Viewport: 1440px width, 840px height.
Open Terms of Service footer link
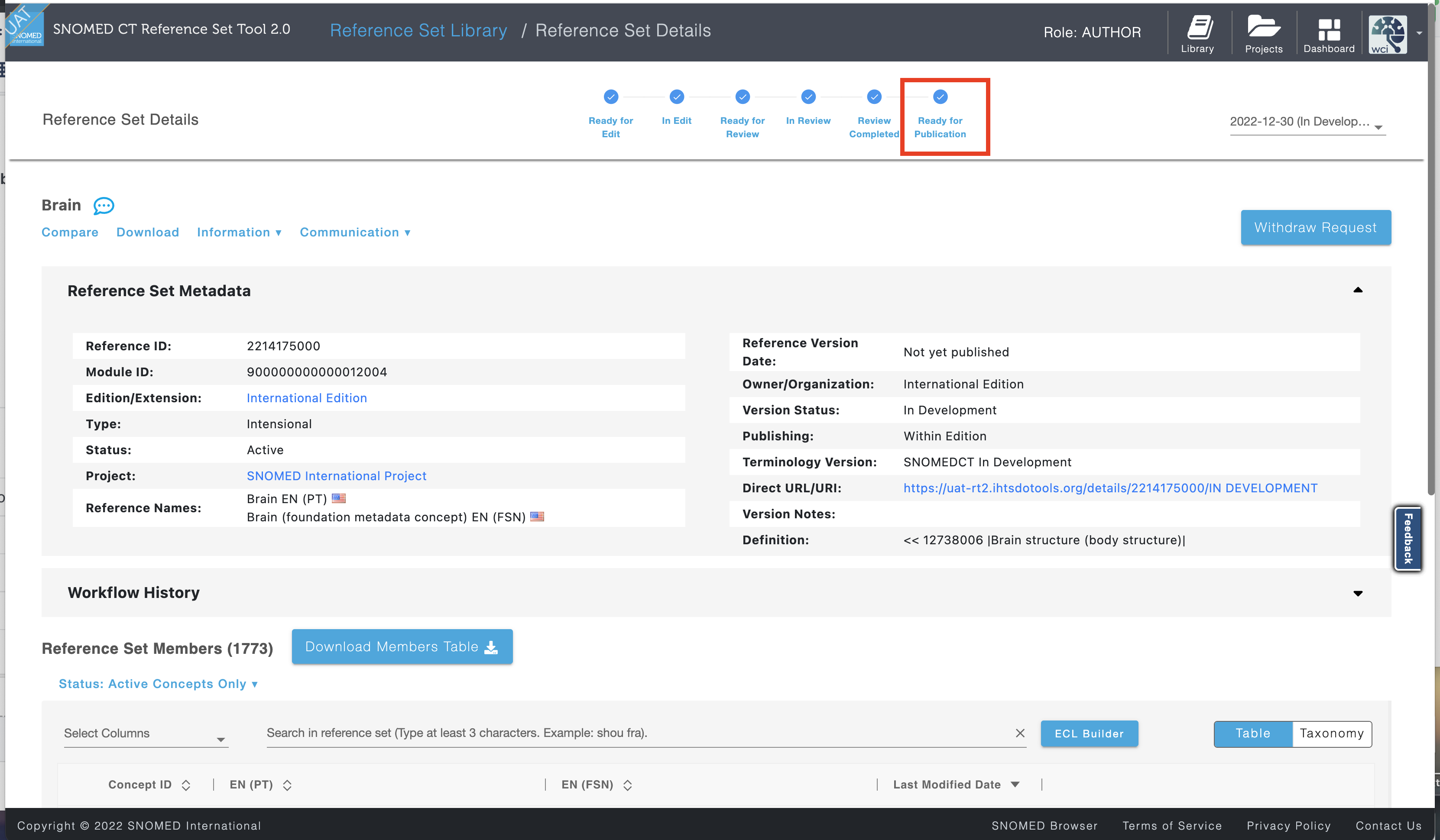pyautogui.click(x=1171, y=826)
